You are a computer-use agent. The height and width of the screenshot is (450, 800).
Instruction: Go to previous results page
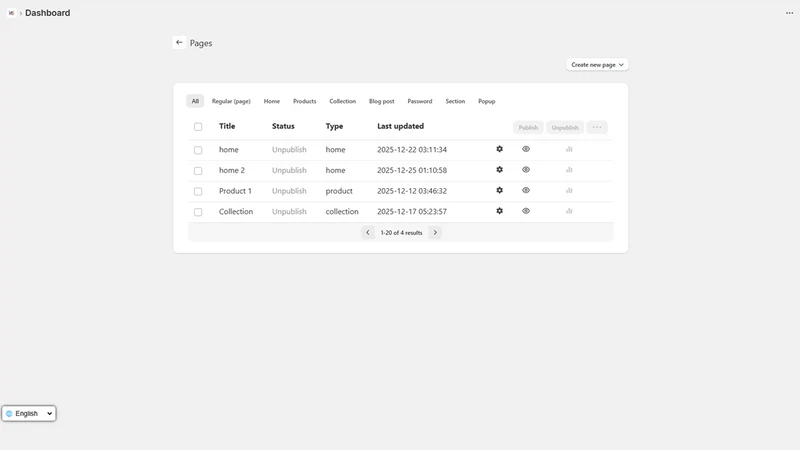pos(367,233)
